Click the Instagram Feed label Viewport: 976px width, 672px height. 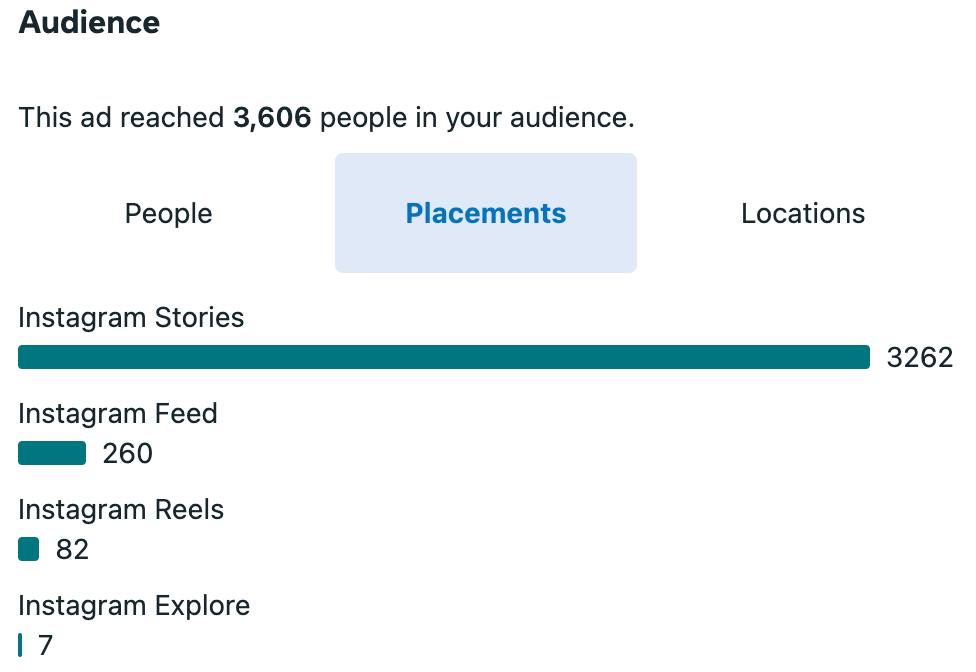(118, 414)
